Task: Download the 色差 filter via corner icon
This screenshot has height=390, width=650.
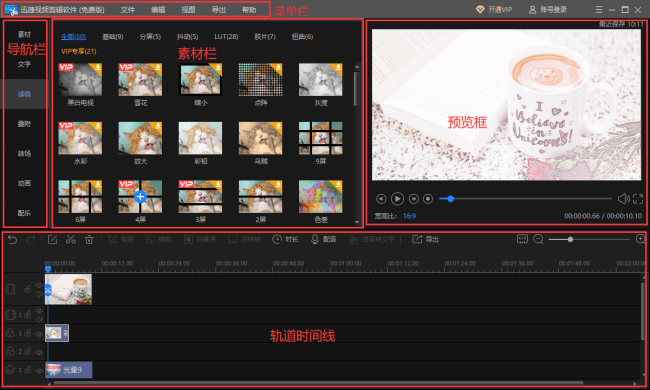Action: tap(338, 184)
